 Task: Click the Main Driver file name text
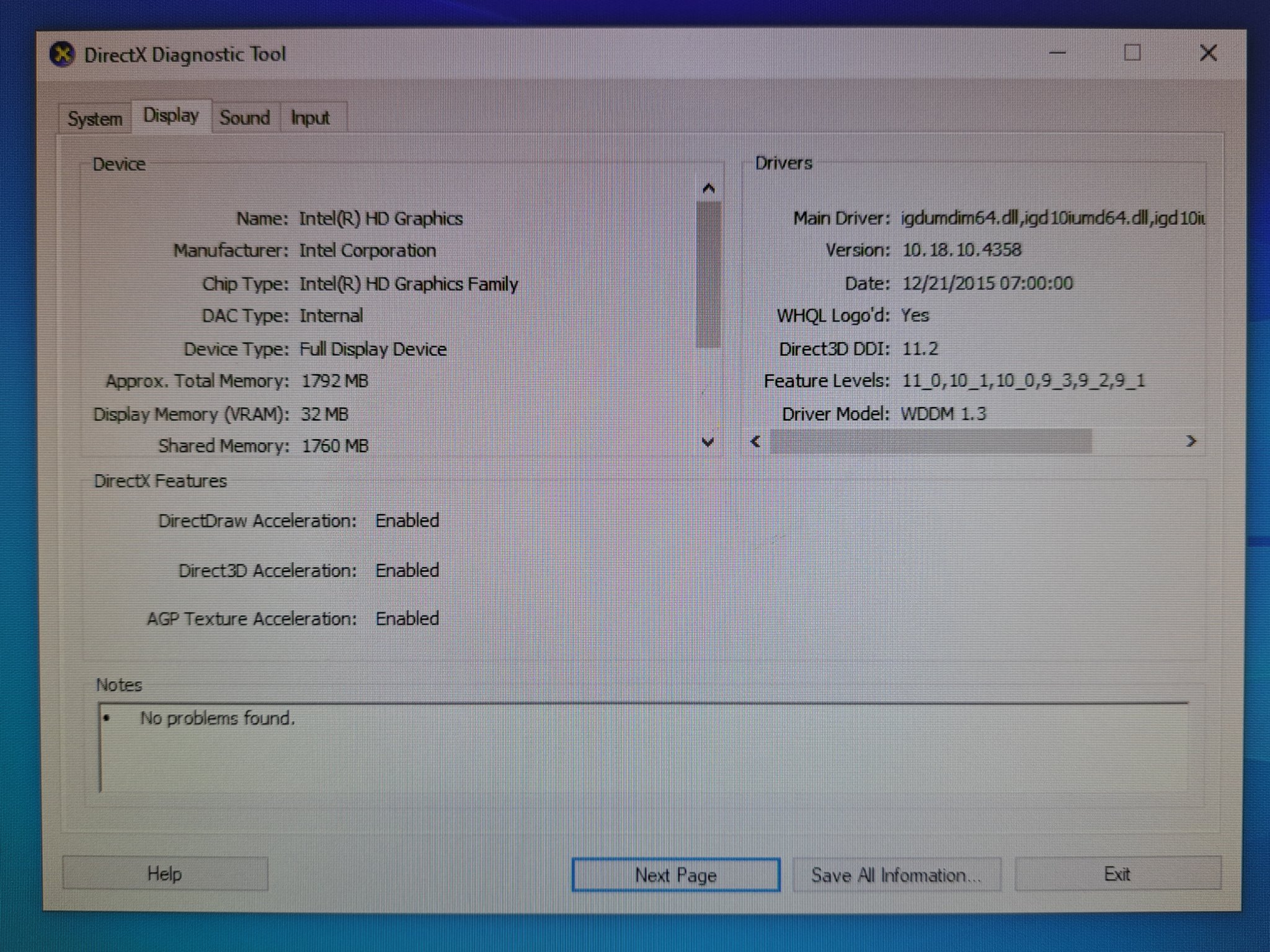point(1052,218)
